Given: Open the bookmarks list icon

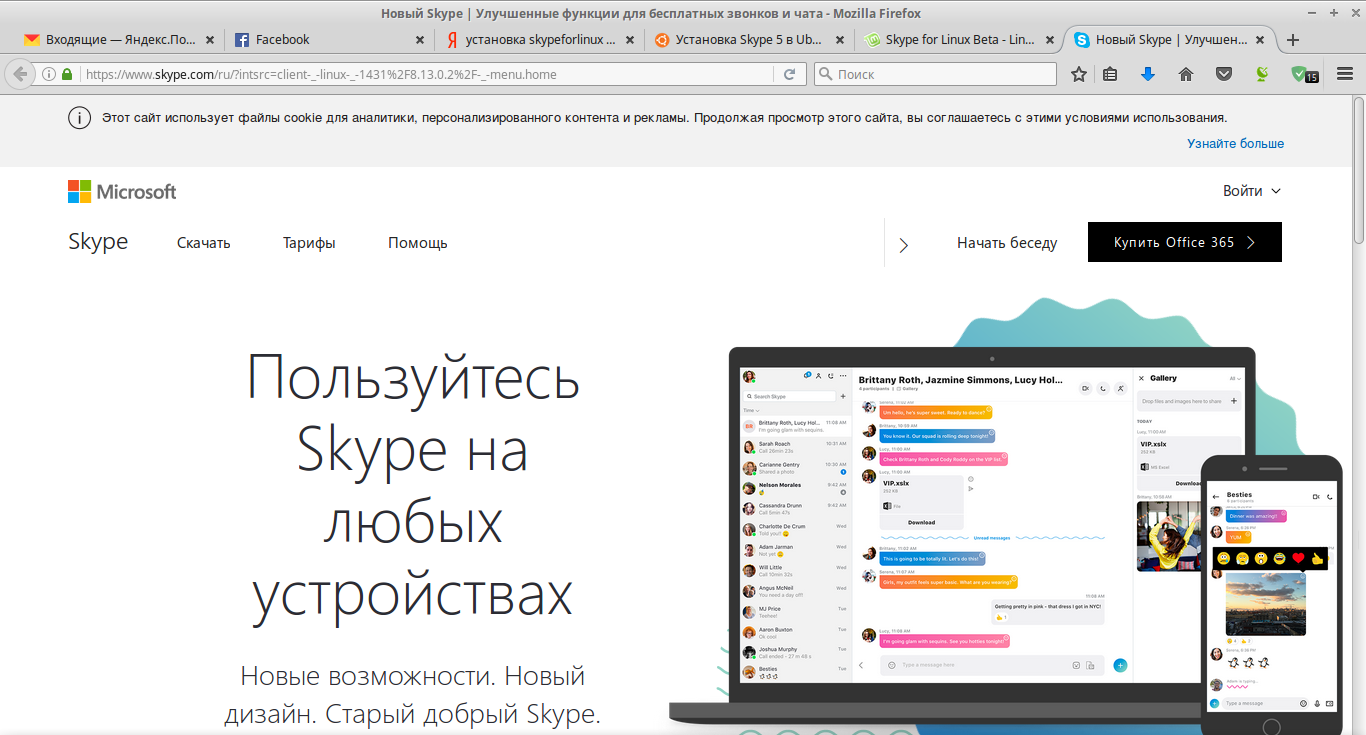Looking at the screenshot, I should pyautogui.click(x=1110, y=74).
